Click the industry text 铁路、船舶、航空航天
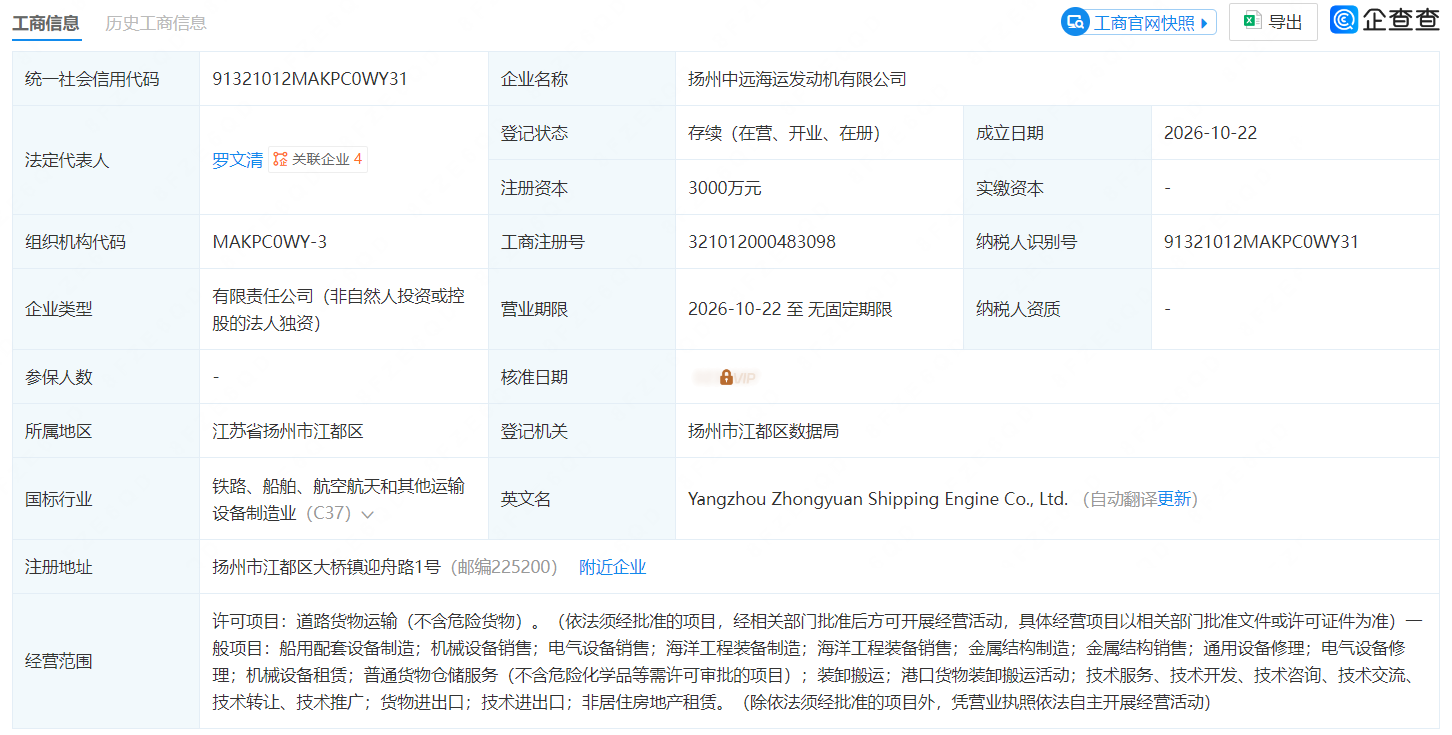The height and width of the screenshot is (735, 1452). tap(338, 500)
